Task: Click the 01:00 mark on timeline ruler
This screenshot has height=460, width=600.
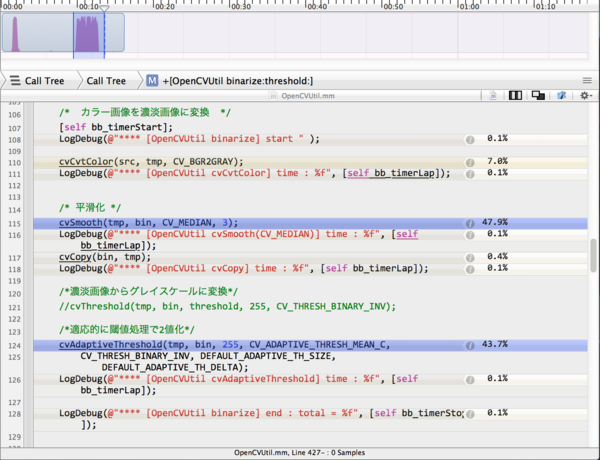Action: coord(470,7)
